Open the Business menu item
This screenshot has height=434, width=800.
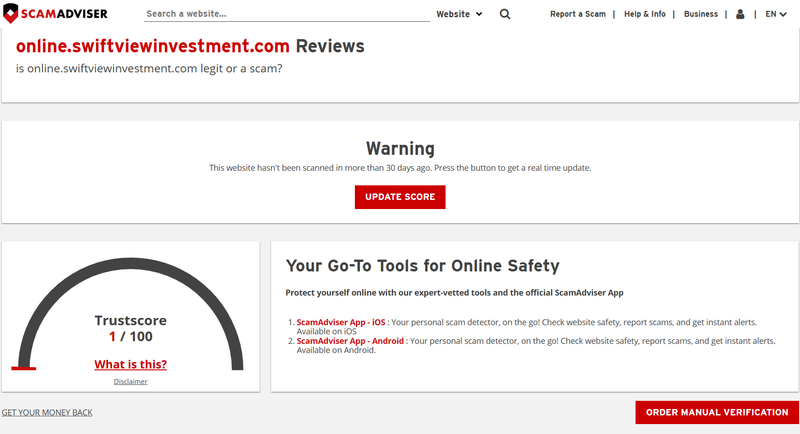[701, 14]
